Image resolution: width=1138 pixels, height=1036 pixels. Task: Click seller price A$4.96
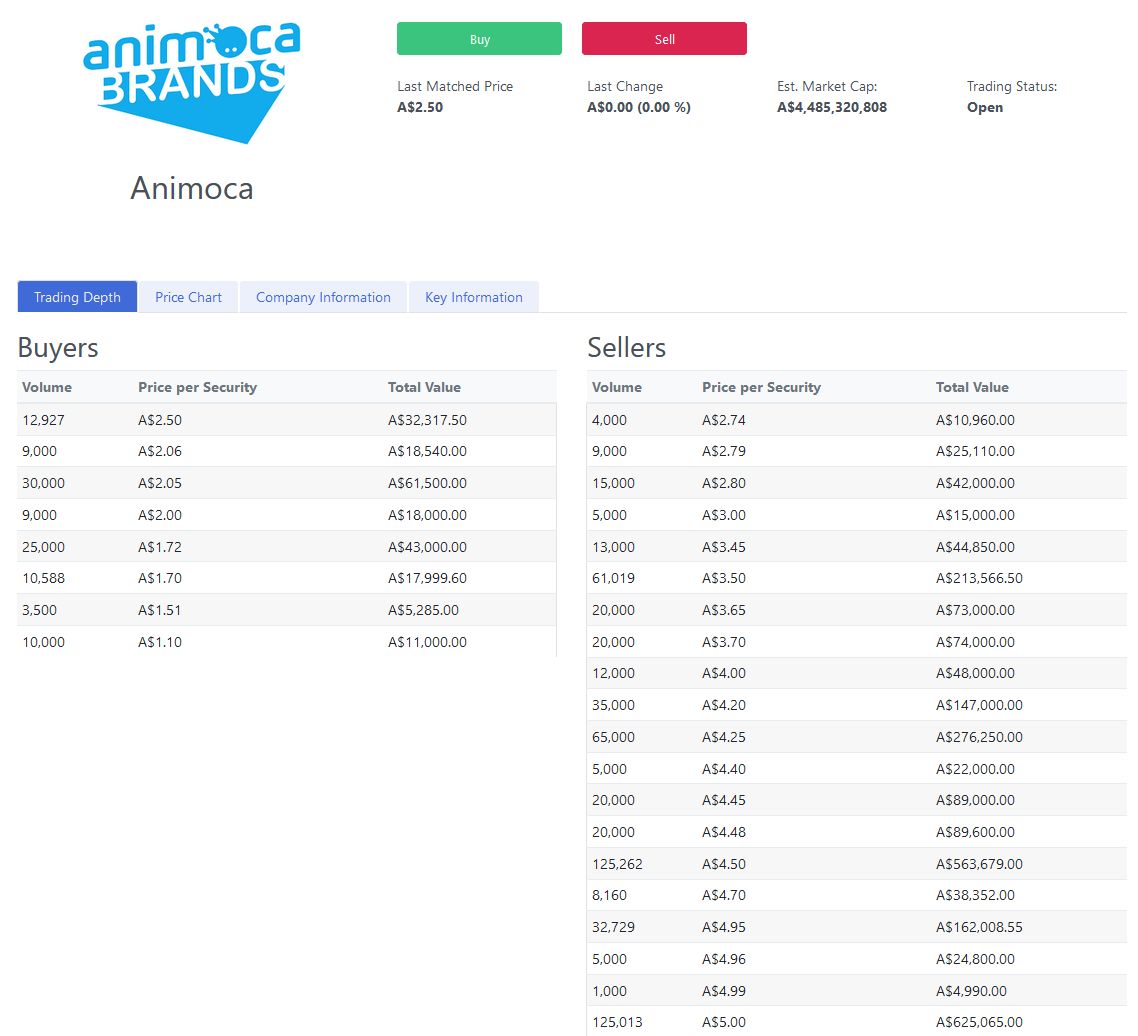(x=724, y=959)
